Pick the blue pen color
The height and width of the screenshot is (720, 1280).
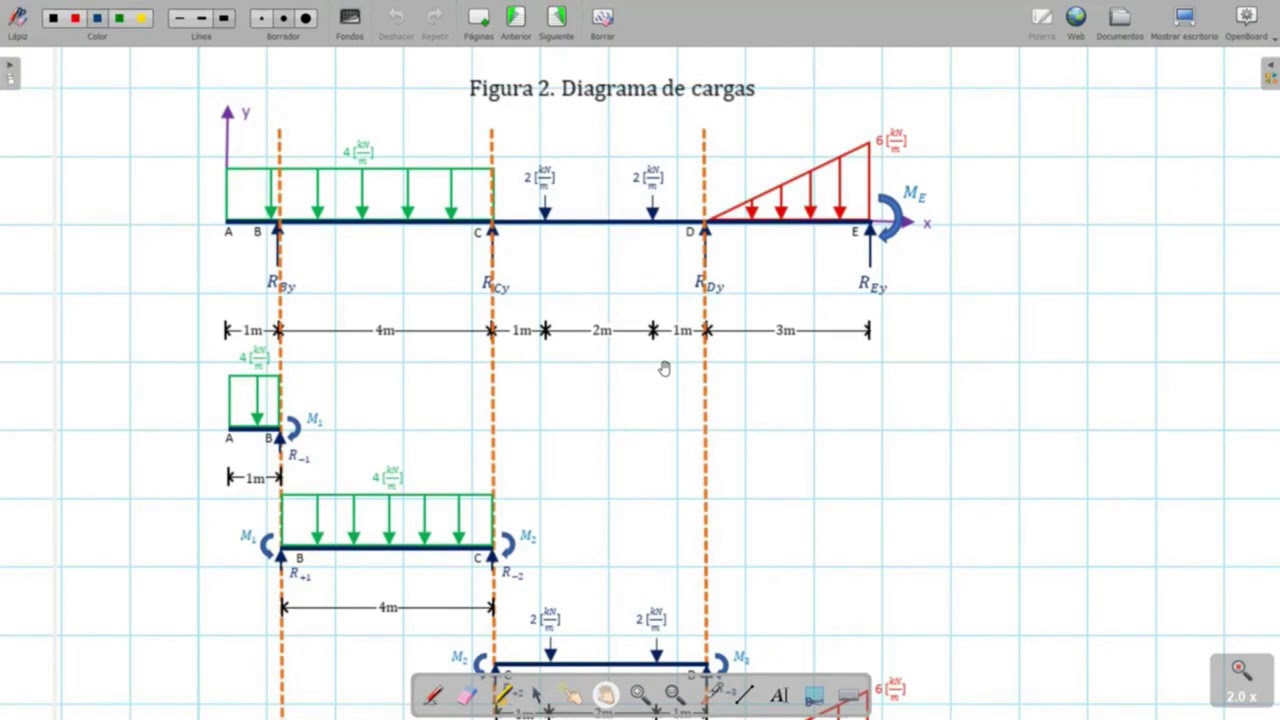[97, 18]
